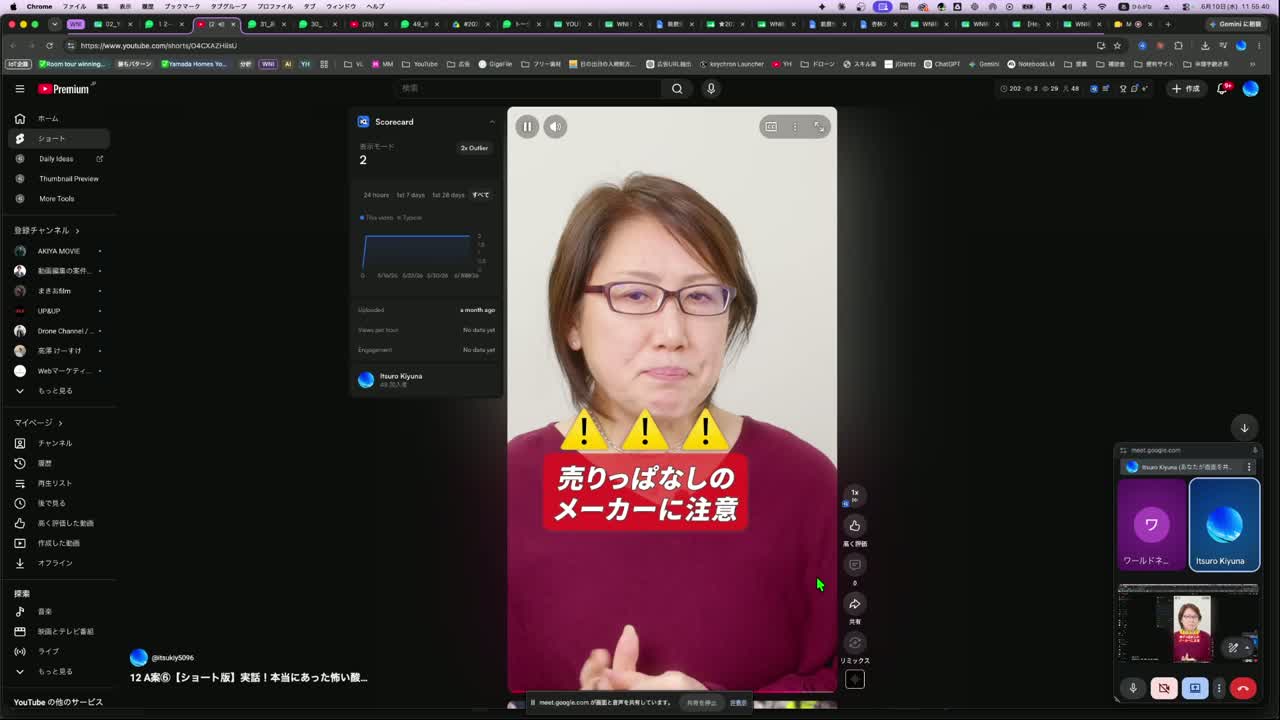Stop sharing via 共有を停止 button
The width and height of the screenshot is (1280, 720).
pyautogui.click(x=701, y=703)
